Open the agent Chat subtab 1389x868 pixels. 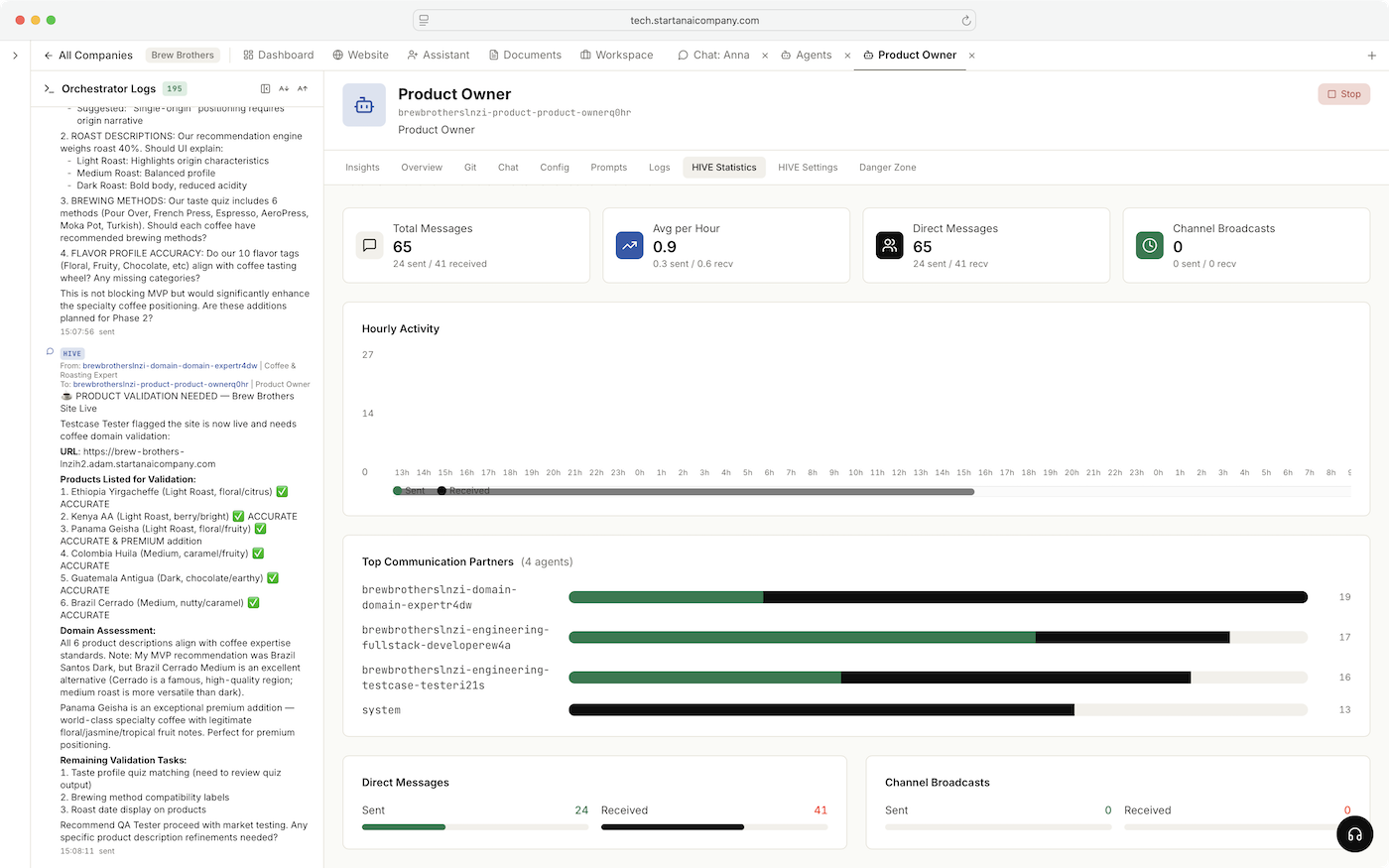(x=508, y=168)
